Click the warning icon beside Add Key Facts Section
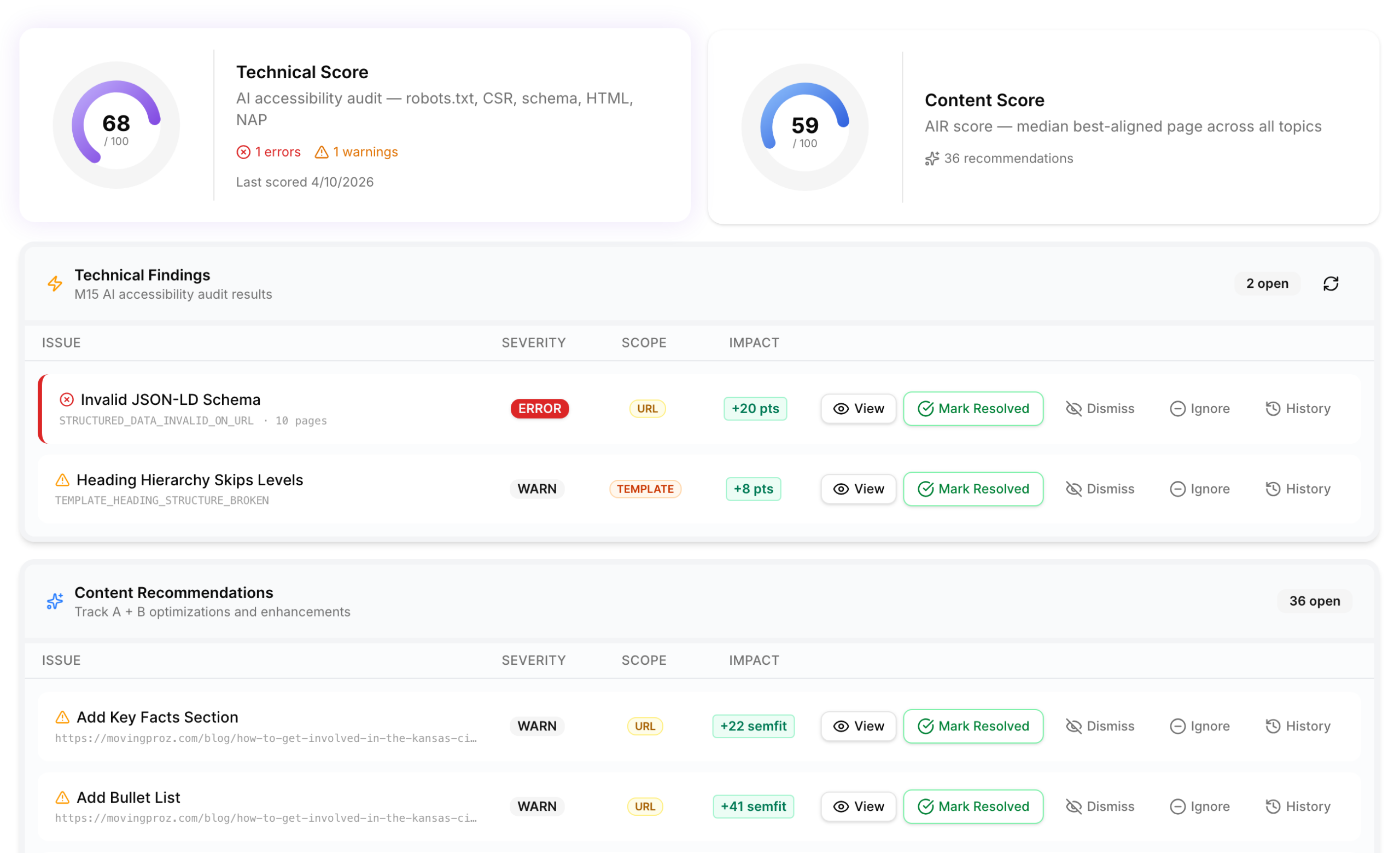Screen dimensions: 1400x853 coord(62,717)
